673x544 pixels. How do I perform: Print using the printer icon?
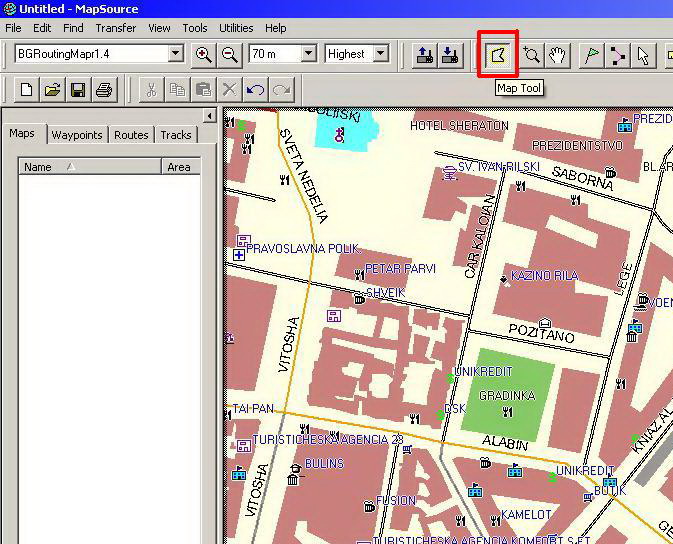pos(104,90)
